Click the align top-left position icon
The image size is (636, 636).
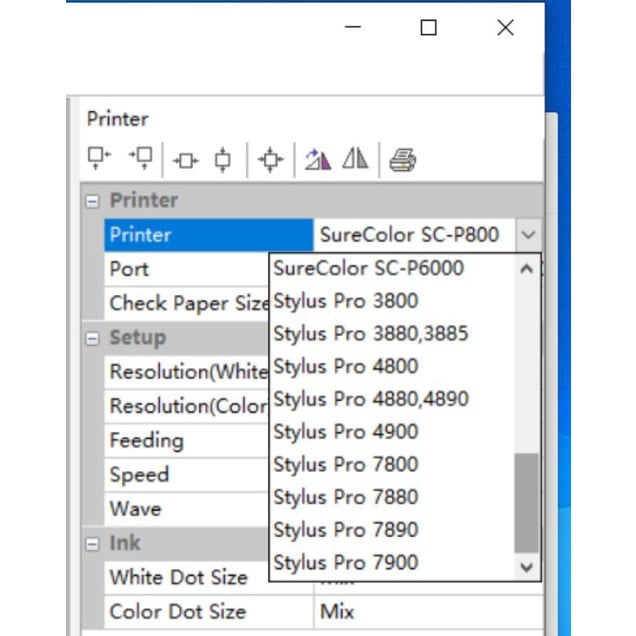pyautogui.click(x=98, y=158)
